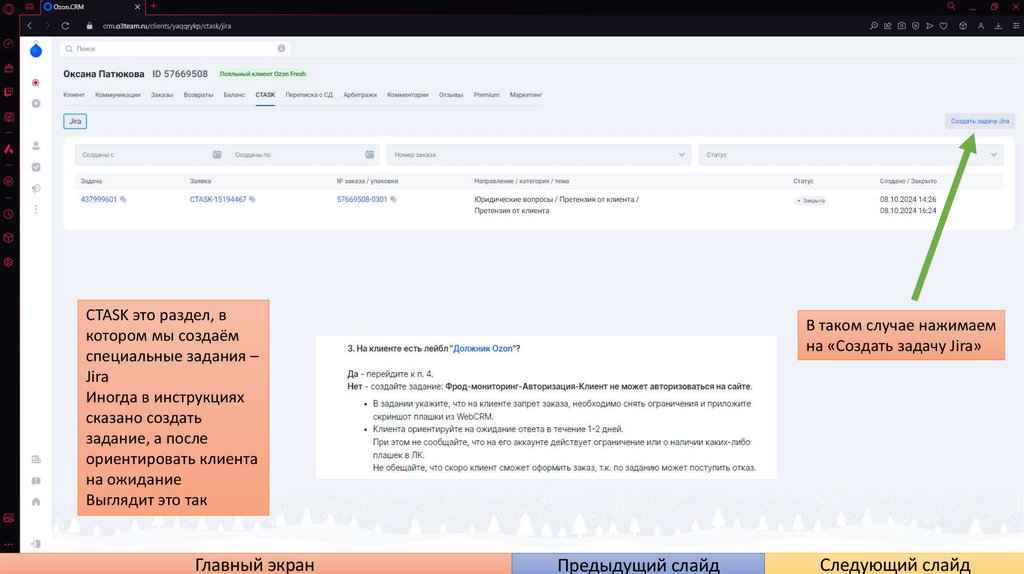Click the CRM search field Поиск
Screen dimensions: 1024x574
click(x=175, y=49)
